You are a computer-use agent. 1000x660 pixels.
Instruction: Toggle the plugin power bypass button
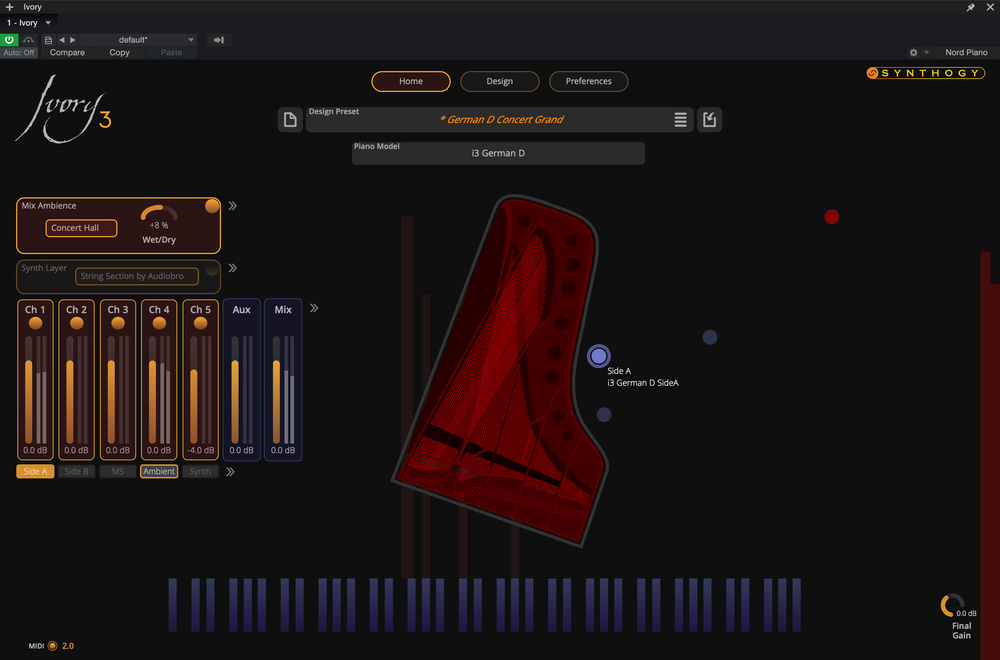[10, 40]
